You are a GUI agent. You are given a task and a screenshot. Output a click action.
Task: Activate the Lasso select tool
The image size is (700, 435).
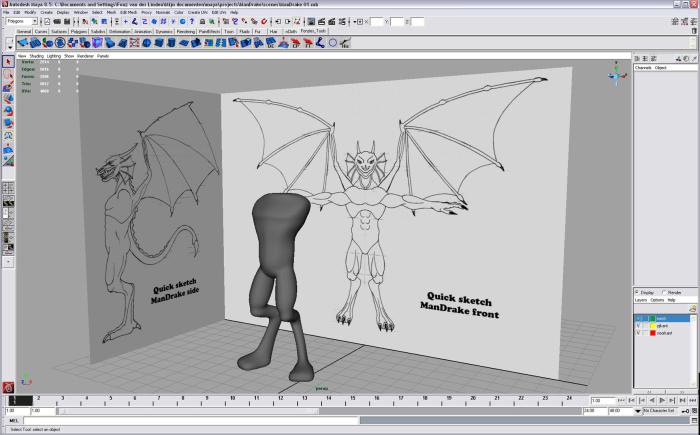[x=8, y=74]
